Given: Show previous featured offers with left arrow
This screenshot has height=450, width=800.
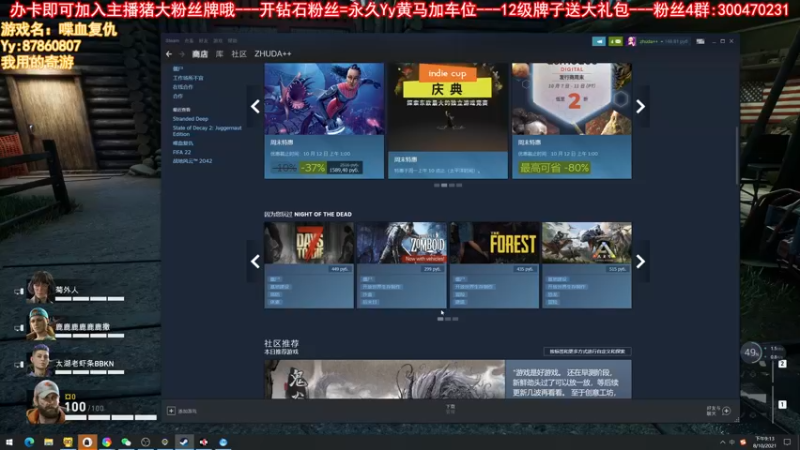Looking at the screenshot, I should pyautogui.click(x=255, y=106).
